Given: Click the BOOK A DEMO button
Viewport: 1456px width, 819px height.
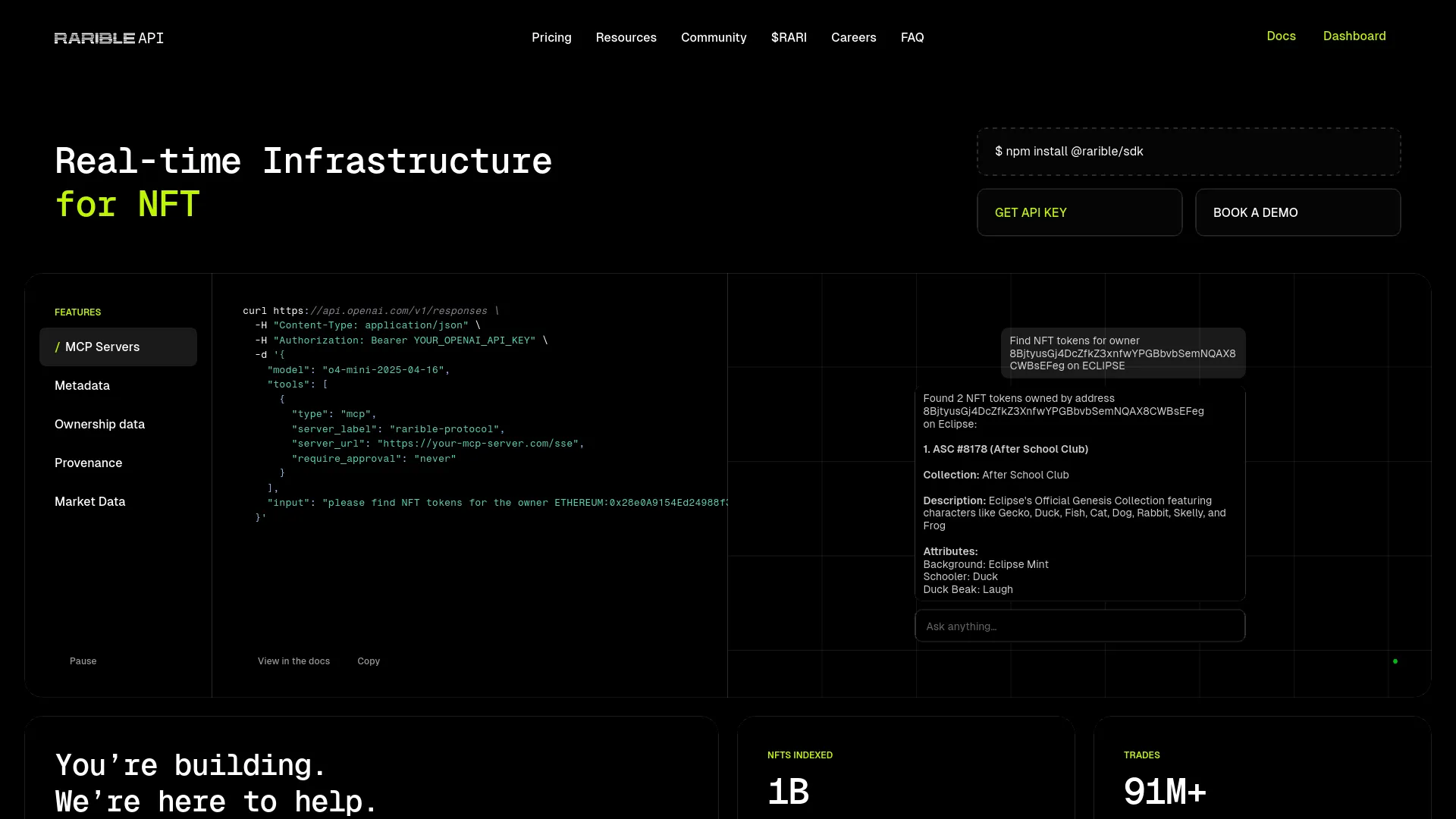Looking at the screenshot, I should 1298,212.
